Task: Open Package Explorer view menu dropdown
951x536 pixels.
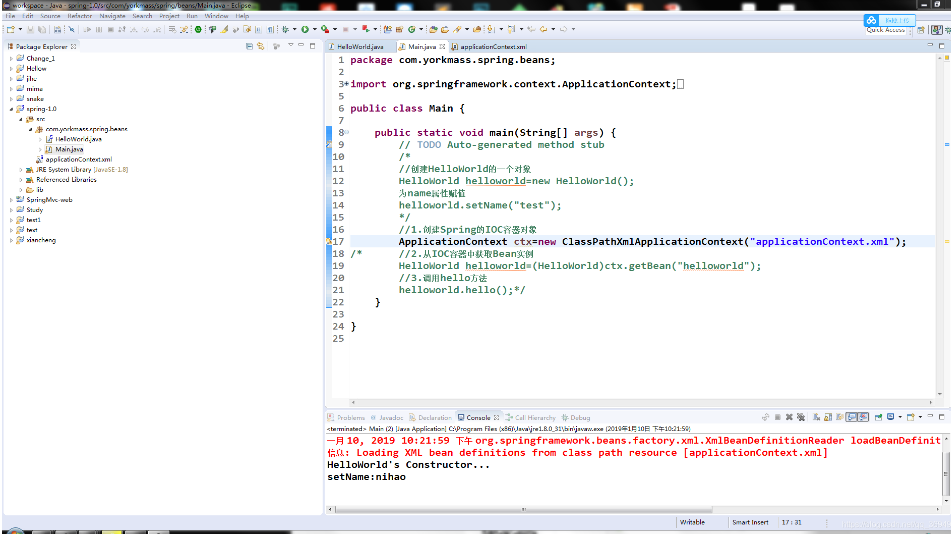Action: click(291, 47)
